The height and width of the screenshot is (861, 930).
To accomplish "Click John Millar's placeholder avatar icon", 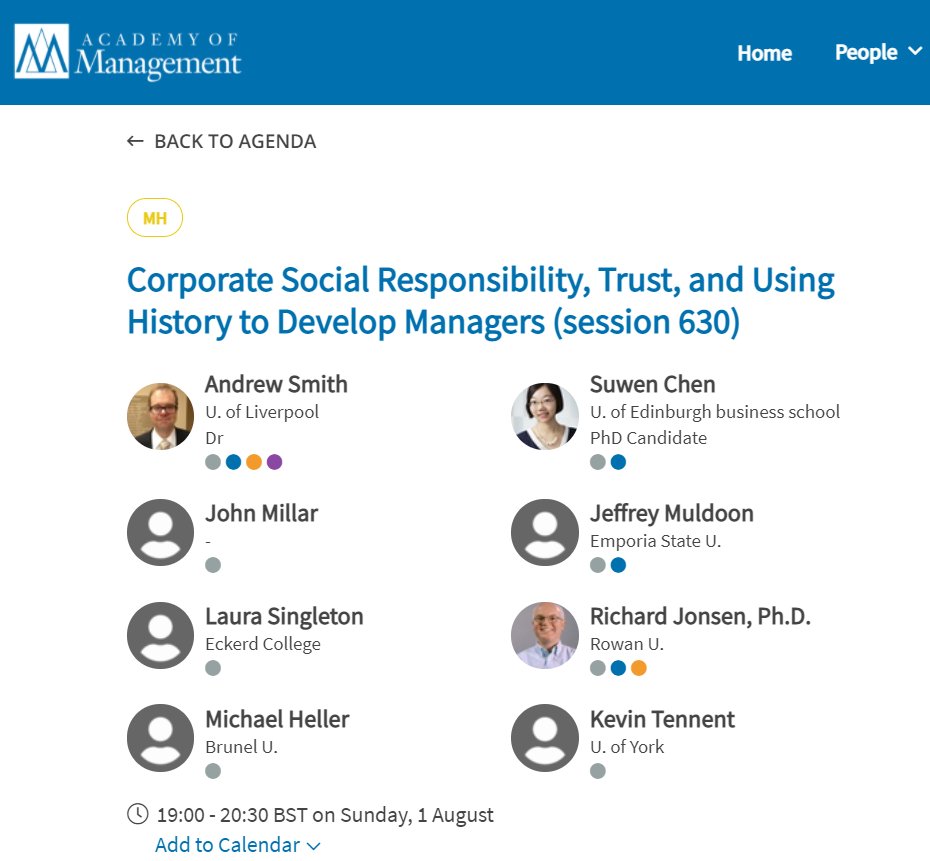I will click(160, 532).
